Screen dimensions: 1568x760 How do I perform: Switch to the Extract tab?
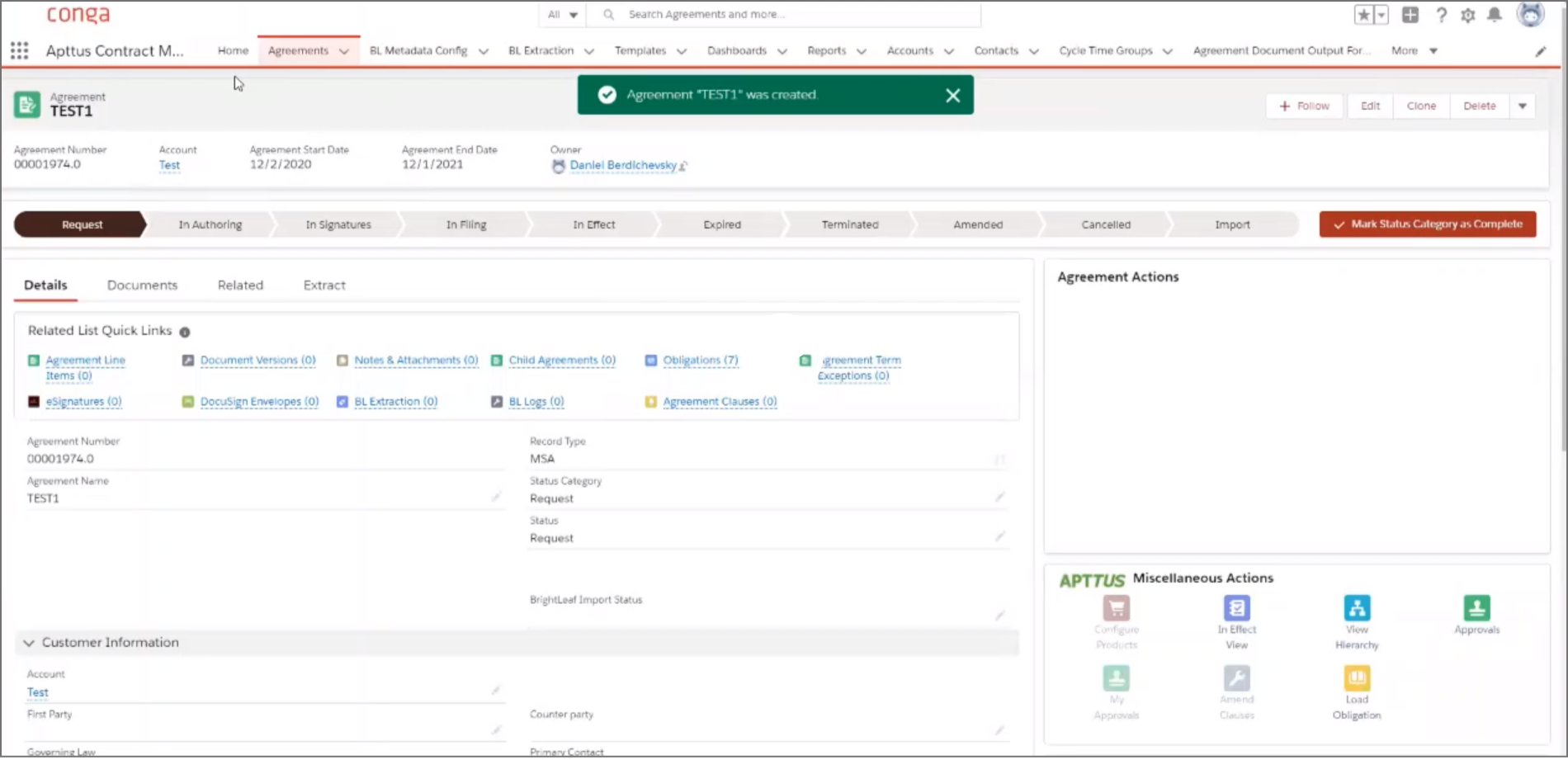(324, 286)
